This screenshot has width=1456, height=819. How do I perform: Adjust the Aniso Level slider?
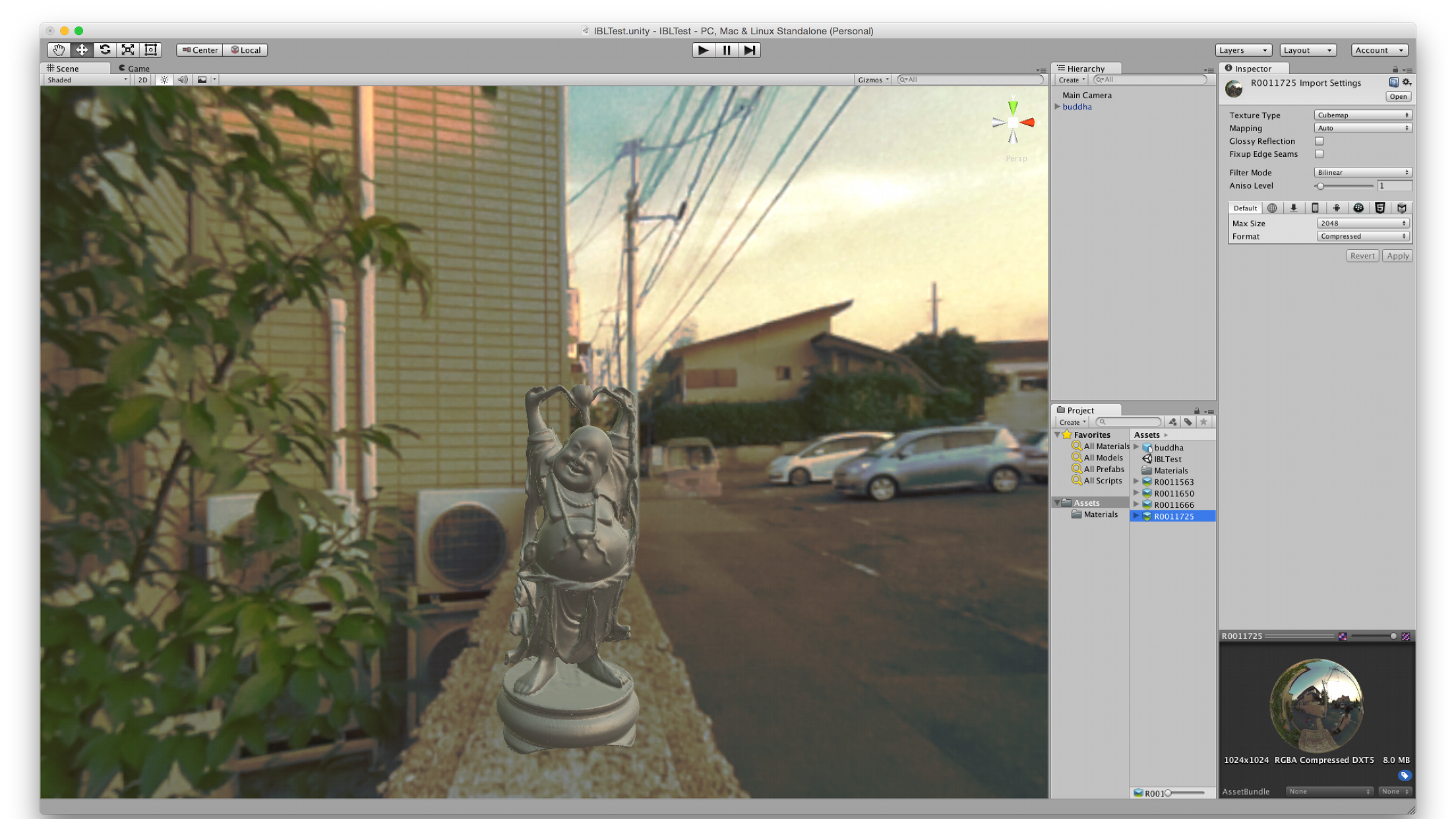1344,186
